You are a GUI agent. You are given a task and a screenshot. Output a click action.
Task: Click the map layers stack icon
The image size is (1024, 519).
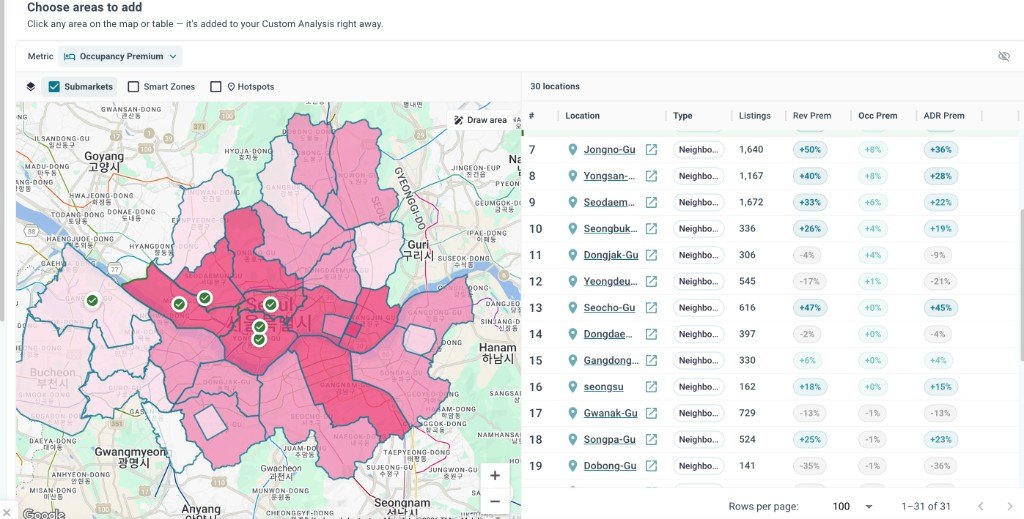(x=31, y=86)
